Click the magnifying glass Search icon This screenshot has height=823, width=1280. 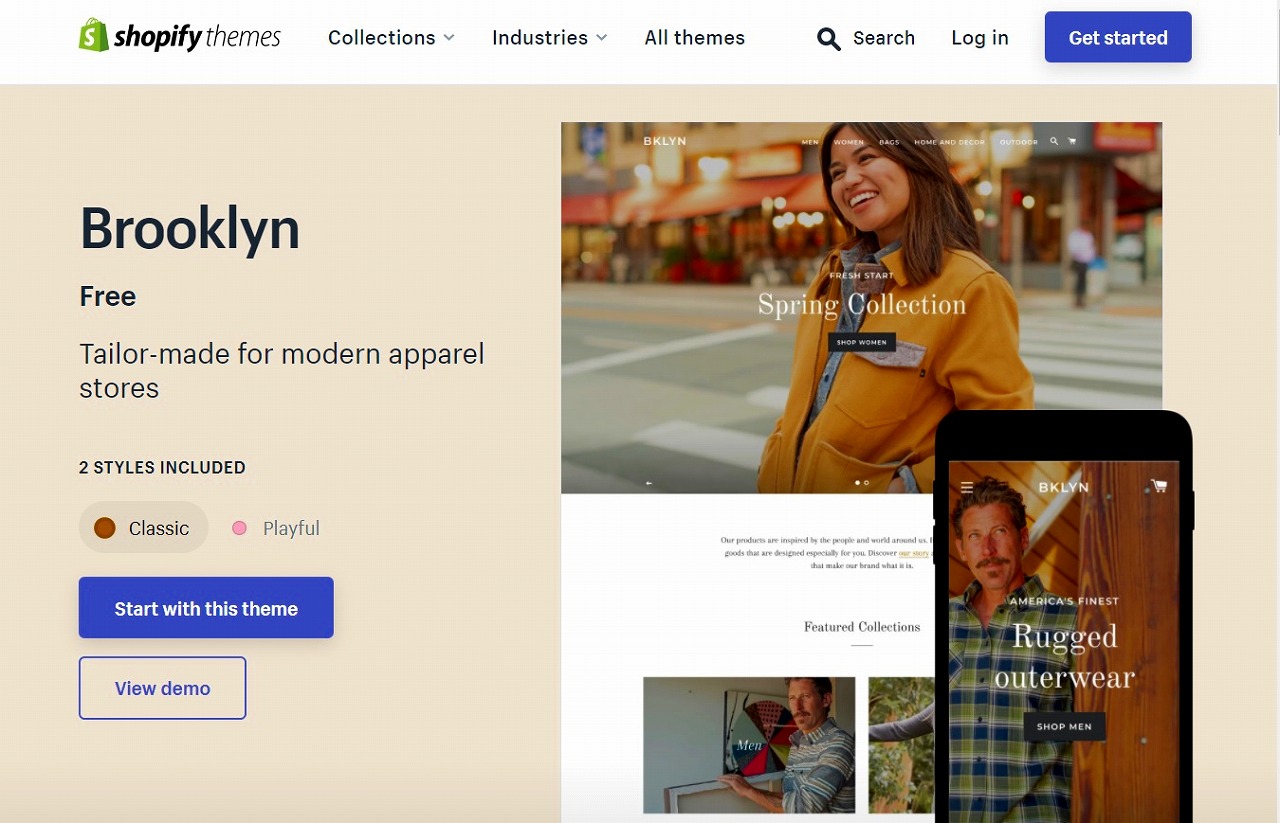coord(828,39)
